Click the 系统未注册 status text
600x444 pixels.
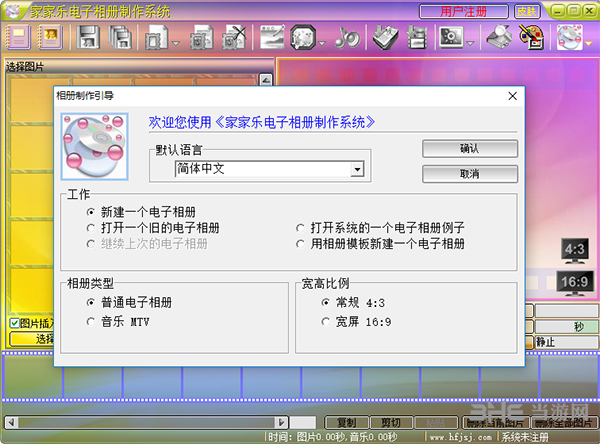click(x=525, y=437)
